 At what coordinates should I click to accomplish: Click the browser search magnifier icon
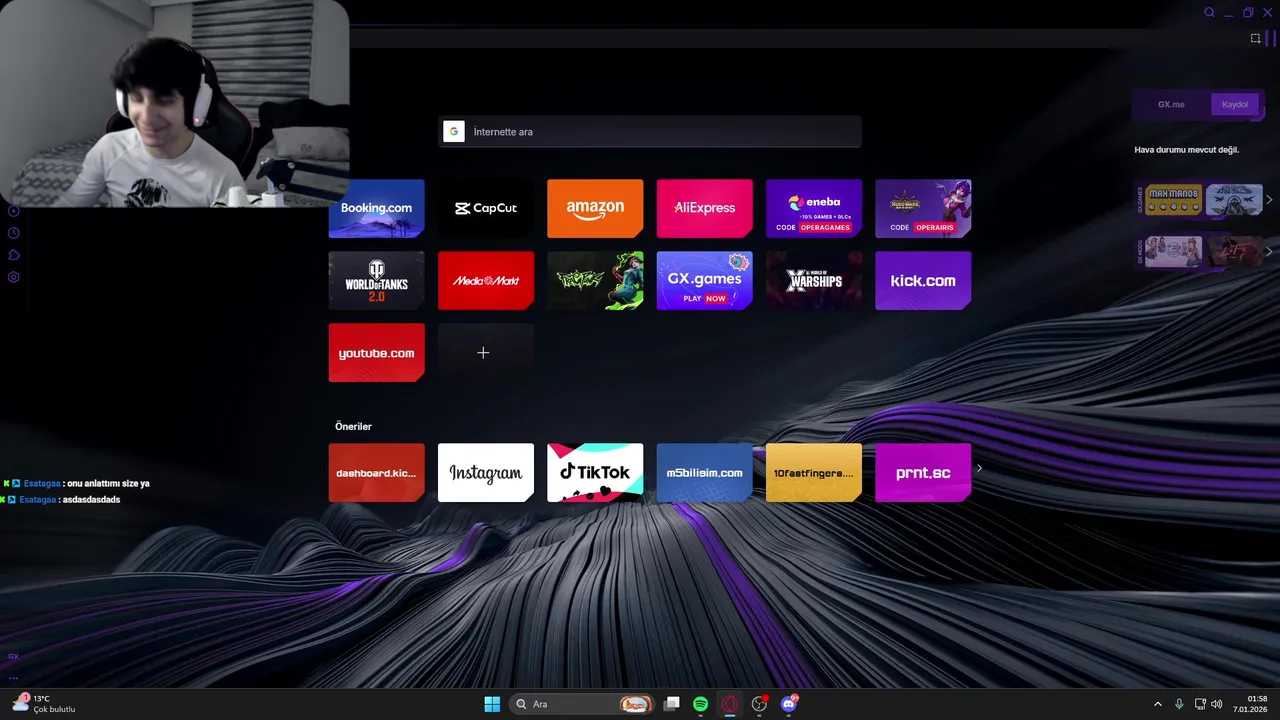(1209, 12)
